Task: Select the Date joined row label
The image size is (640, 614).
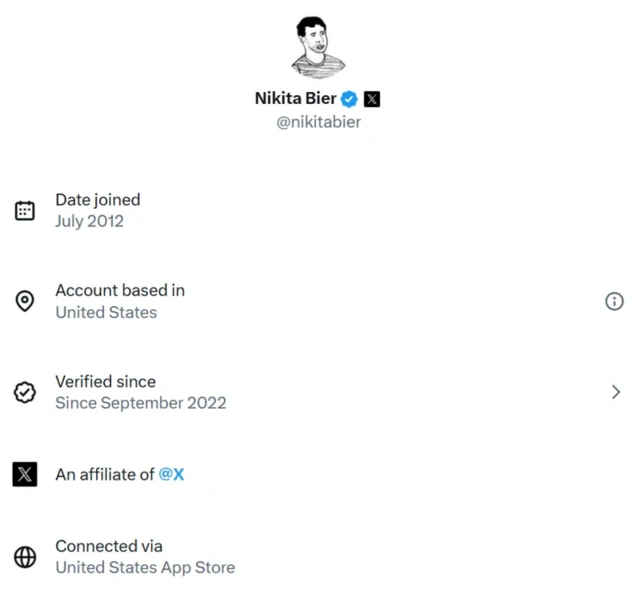Action: coord(97,200)
